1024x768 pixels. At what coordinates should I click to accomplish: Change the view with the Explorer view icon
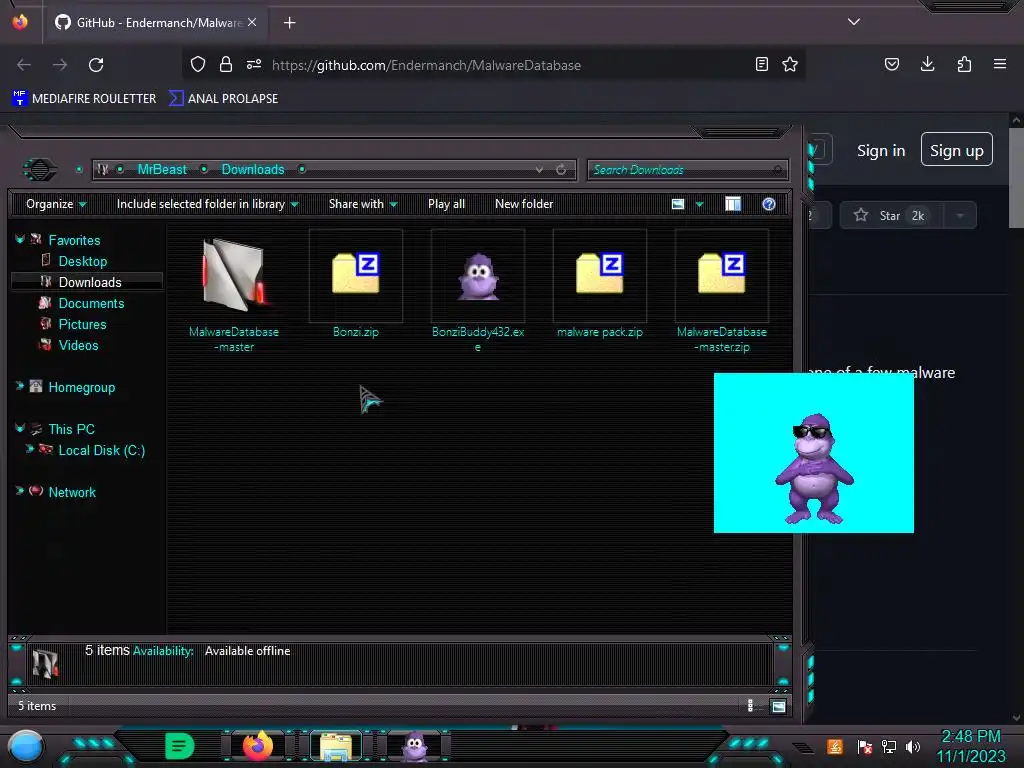(x=678, y=204)
